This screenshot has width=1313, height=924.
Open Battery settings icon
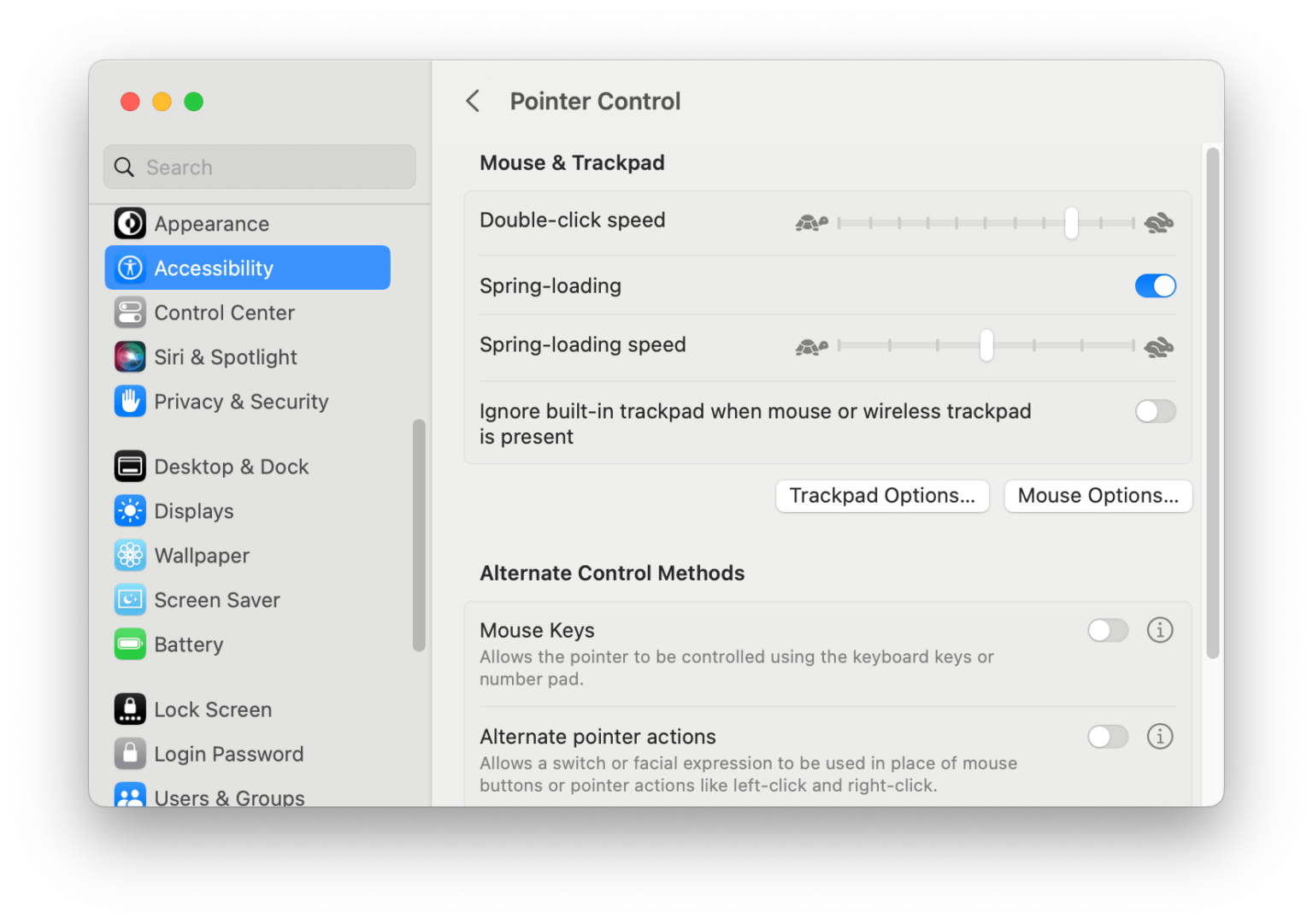[130, 644]
